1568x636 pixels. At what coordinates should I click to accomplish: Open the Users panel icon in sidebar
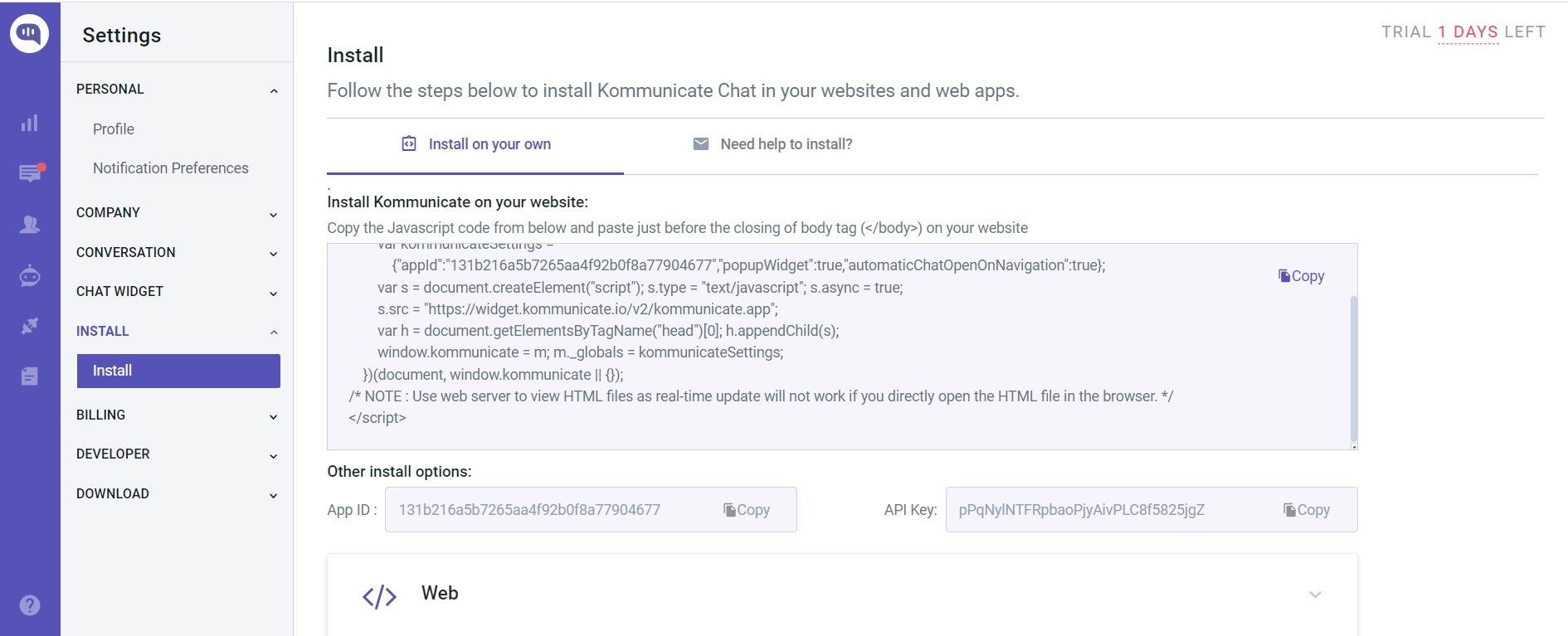click(30, 224)
